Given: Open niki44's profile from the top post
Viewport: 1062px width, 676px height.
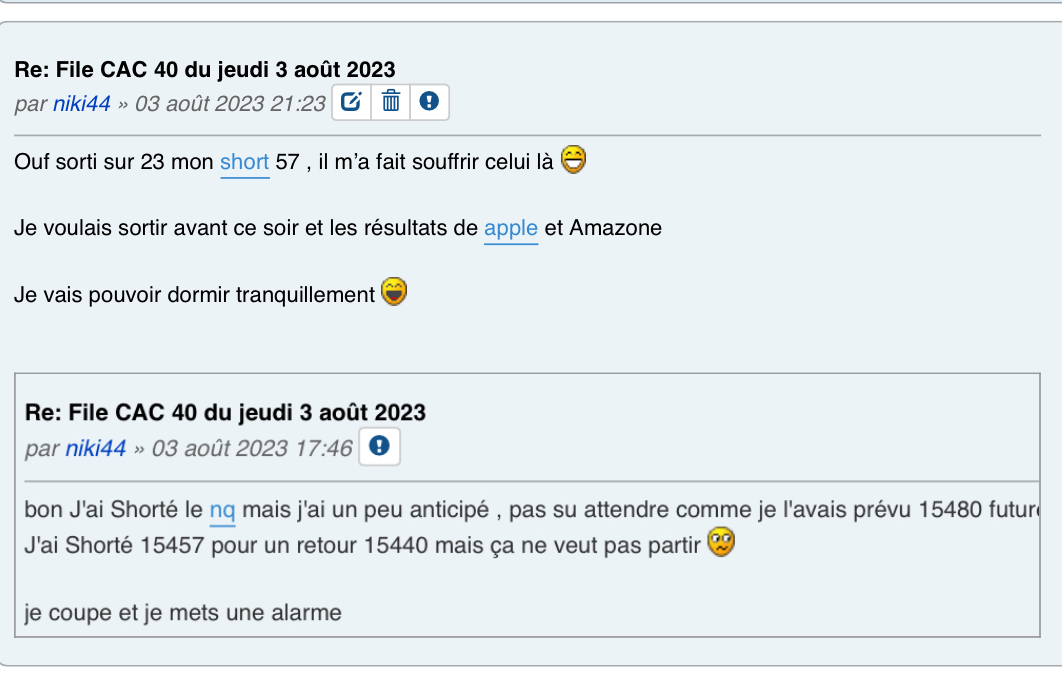Looking at the screenshot, I should tap(82, 104).
